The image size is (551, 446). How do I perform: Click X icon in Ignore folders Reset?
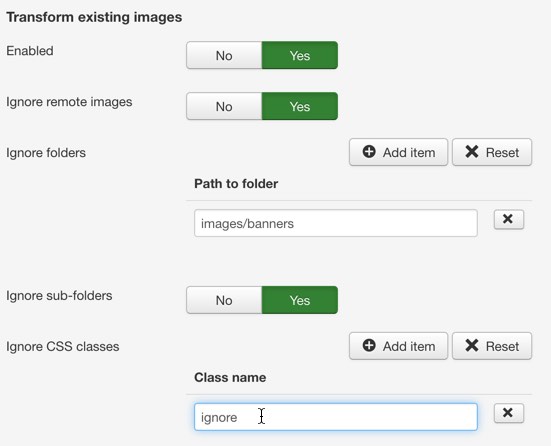coord(472,152)
